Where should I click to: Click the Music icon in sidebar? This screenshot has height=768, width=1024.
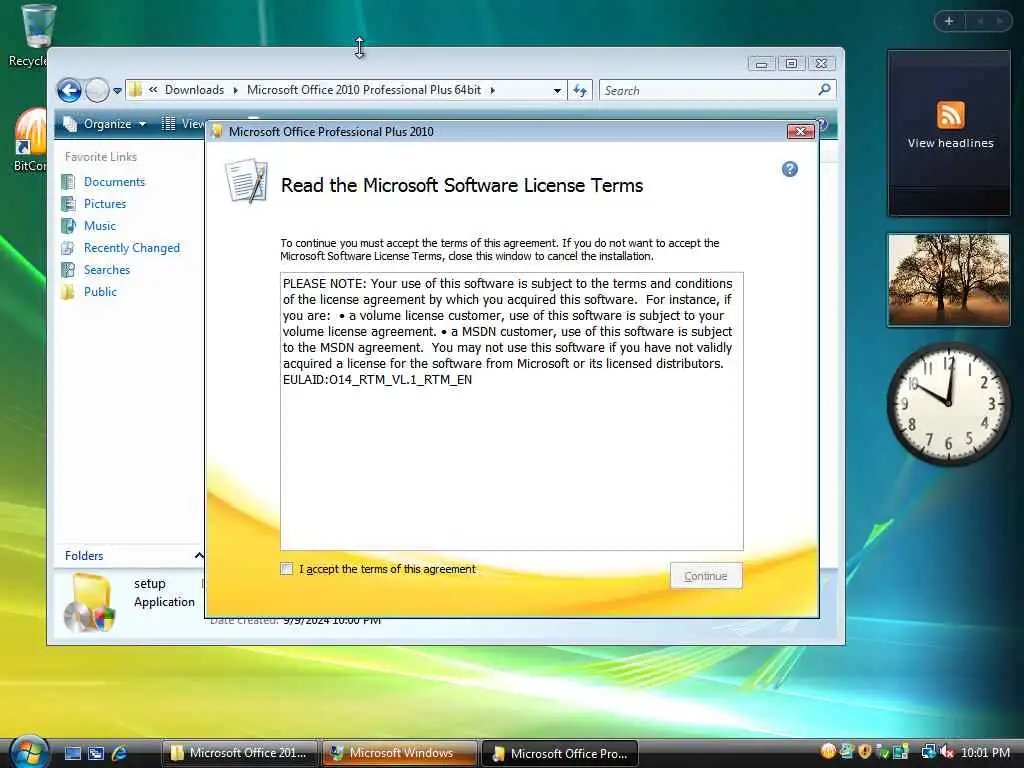68,226
